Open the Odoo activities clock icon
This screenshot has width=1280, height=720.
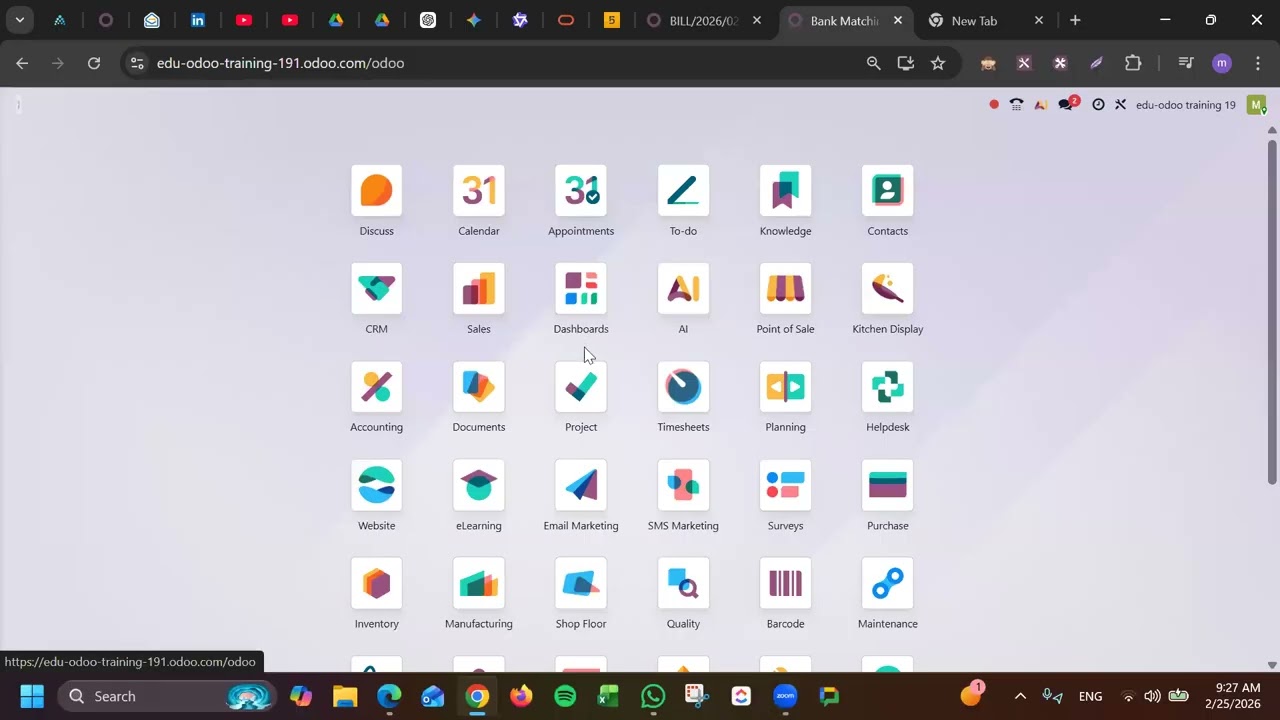pyautogui.click(x=1098, y=104)
